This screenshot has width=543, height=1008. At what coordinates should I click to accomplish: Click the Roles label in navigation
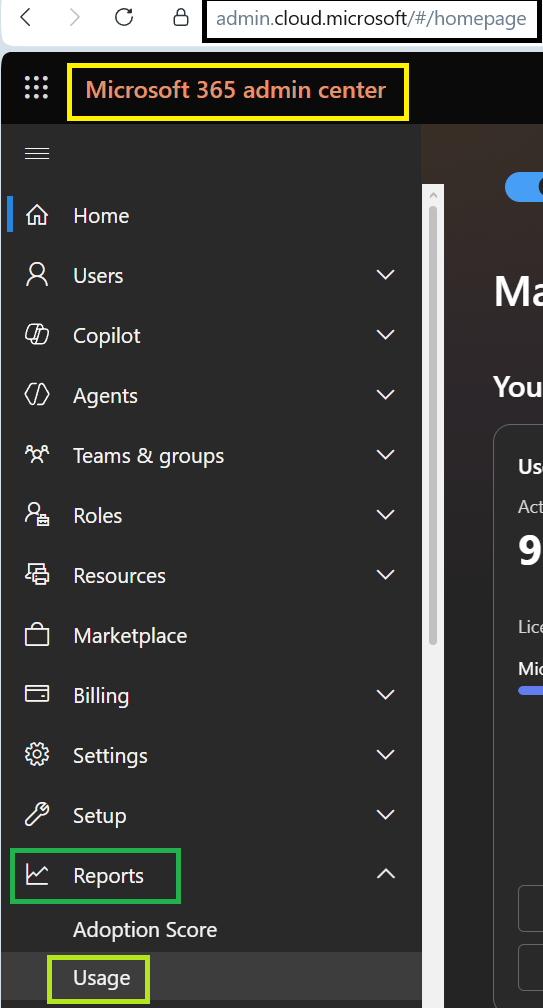98,516
